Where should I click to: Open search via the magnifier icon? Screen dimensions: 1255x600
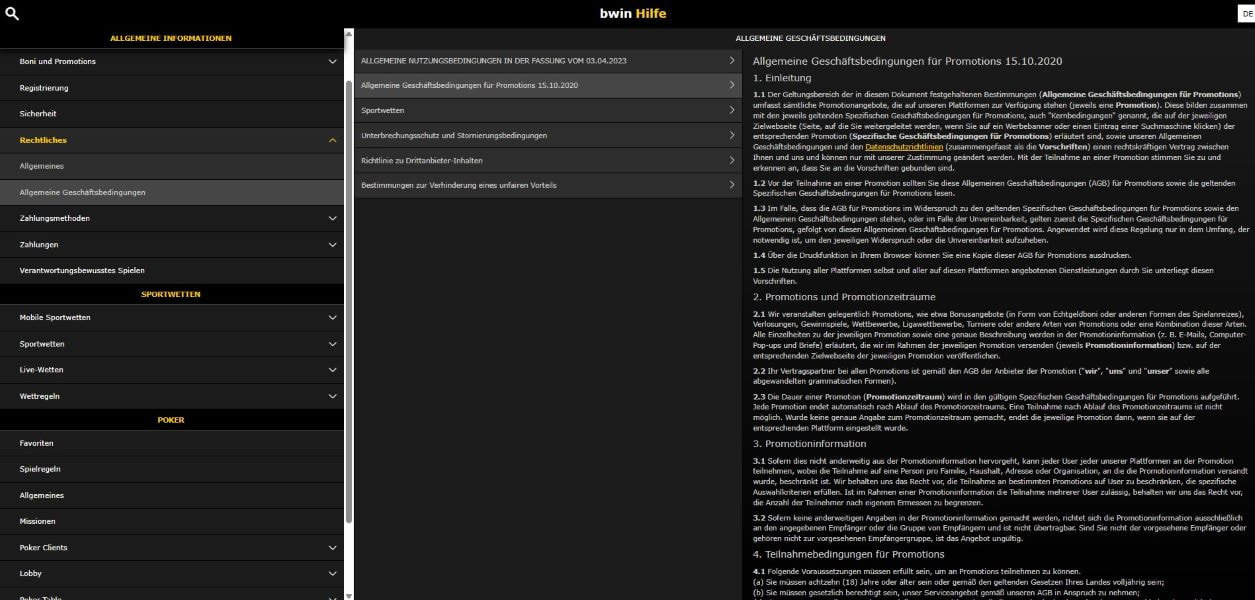coord(12,14)
